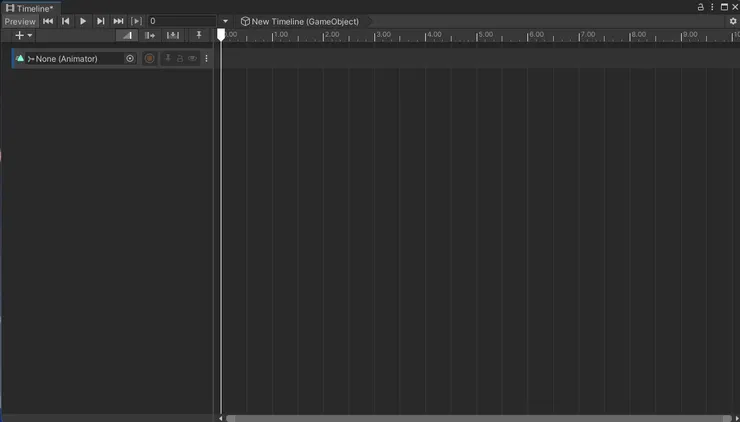Click the scrollbar left arrow

pos(220,418)
